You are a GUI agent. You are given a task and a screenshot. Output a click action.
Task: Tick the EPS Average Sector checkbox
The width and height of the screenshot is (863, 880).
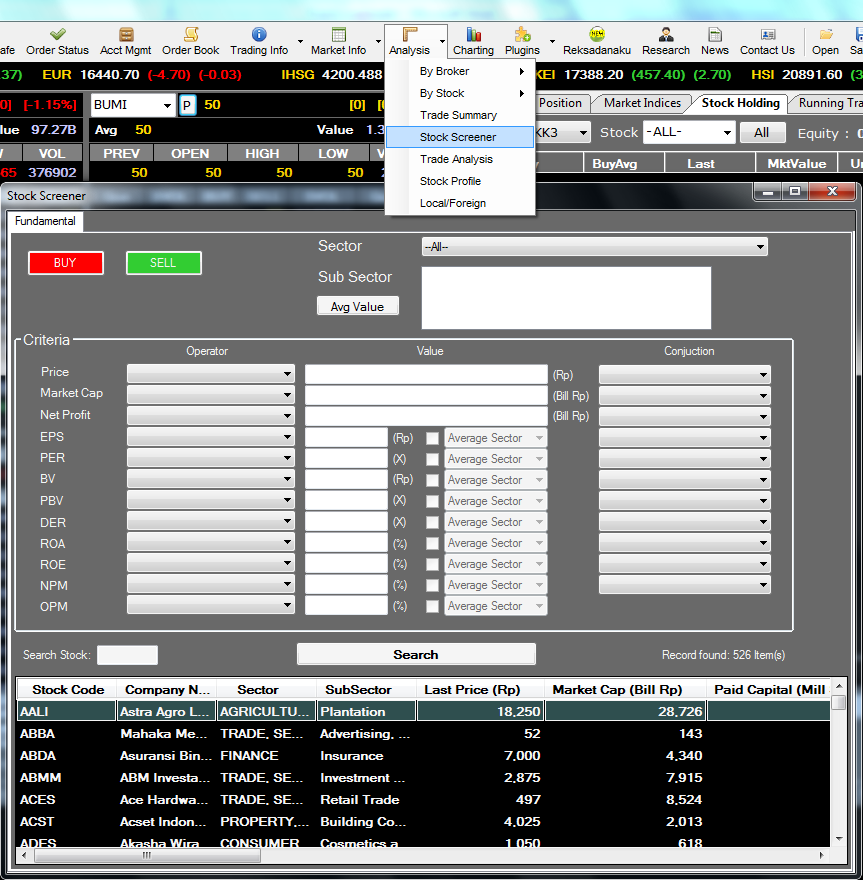pos(432,438)
